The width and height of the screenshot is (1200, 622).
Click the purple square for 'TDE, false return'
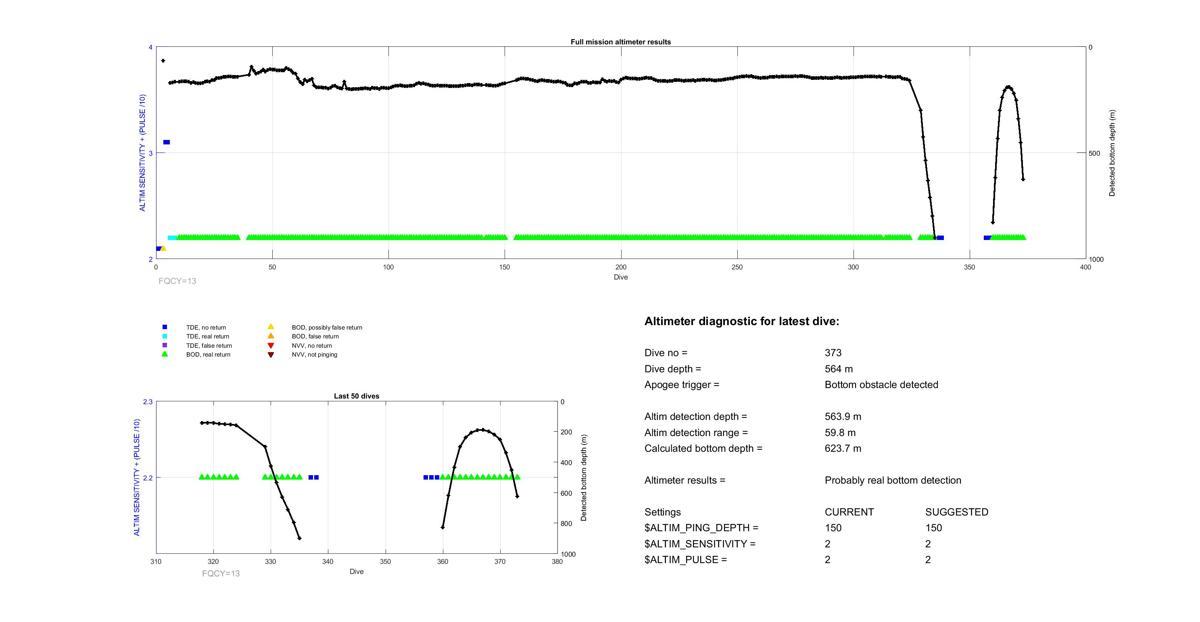point(165,345)
